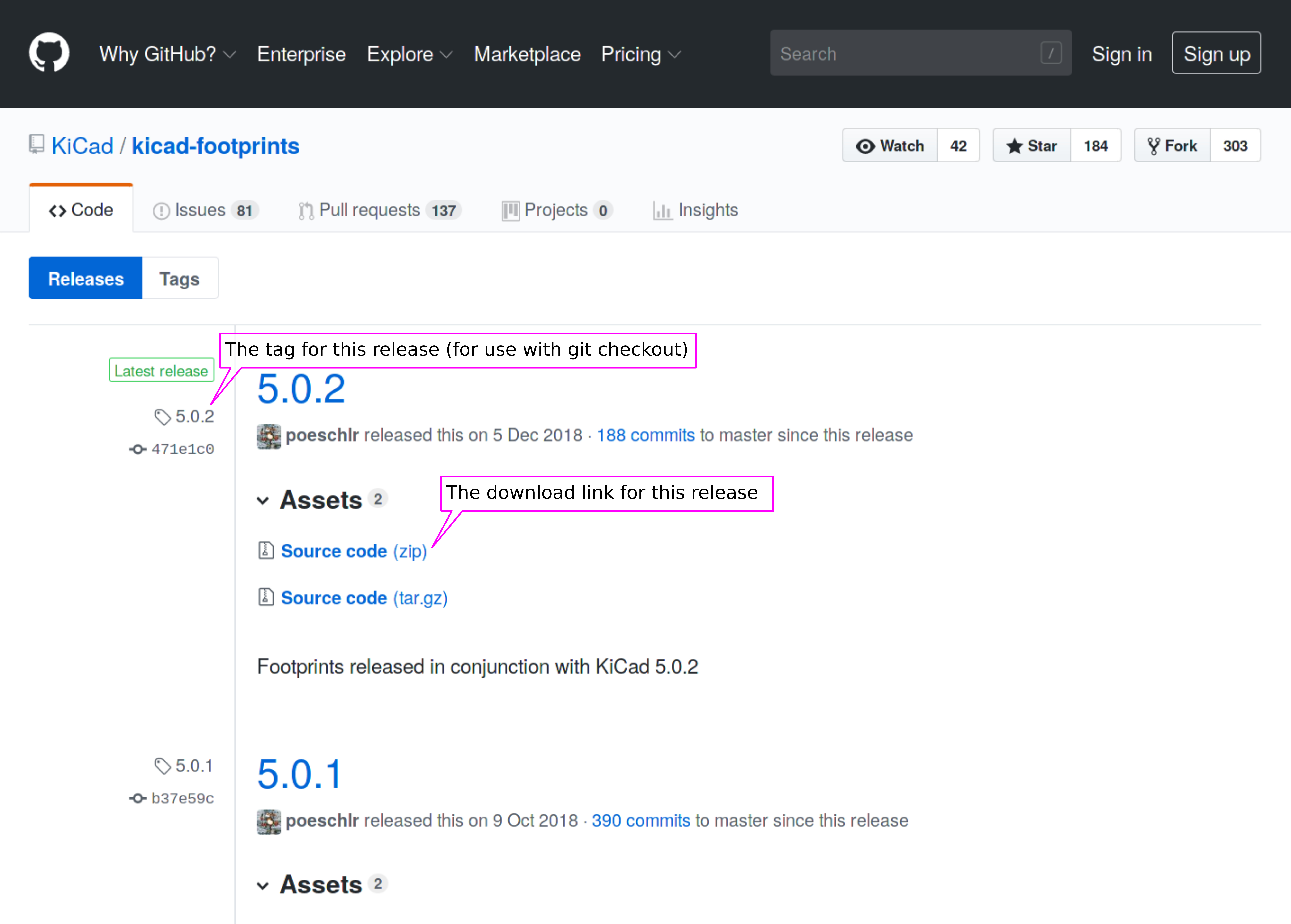
Task: Open the 5.0.1 release title
Action: pos(299,774)
